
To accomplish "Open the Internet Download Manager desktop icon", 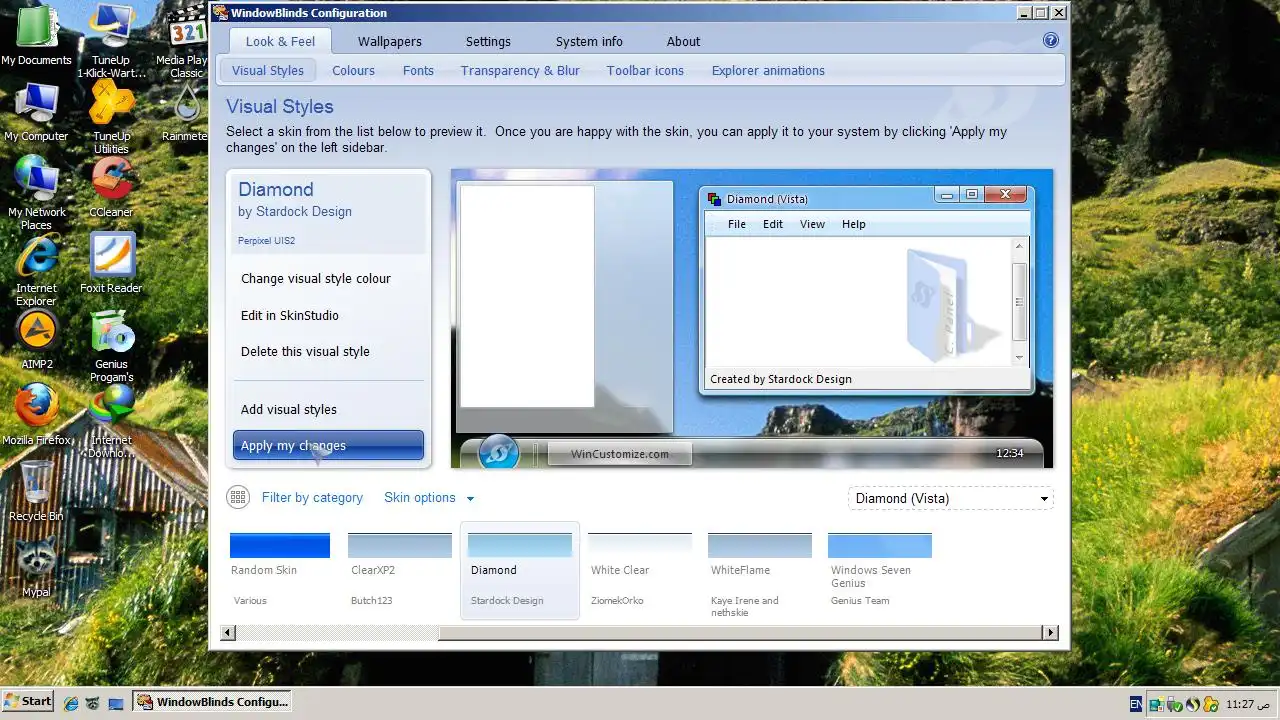I will point(112,421).
